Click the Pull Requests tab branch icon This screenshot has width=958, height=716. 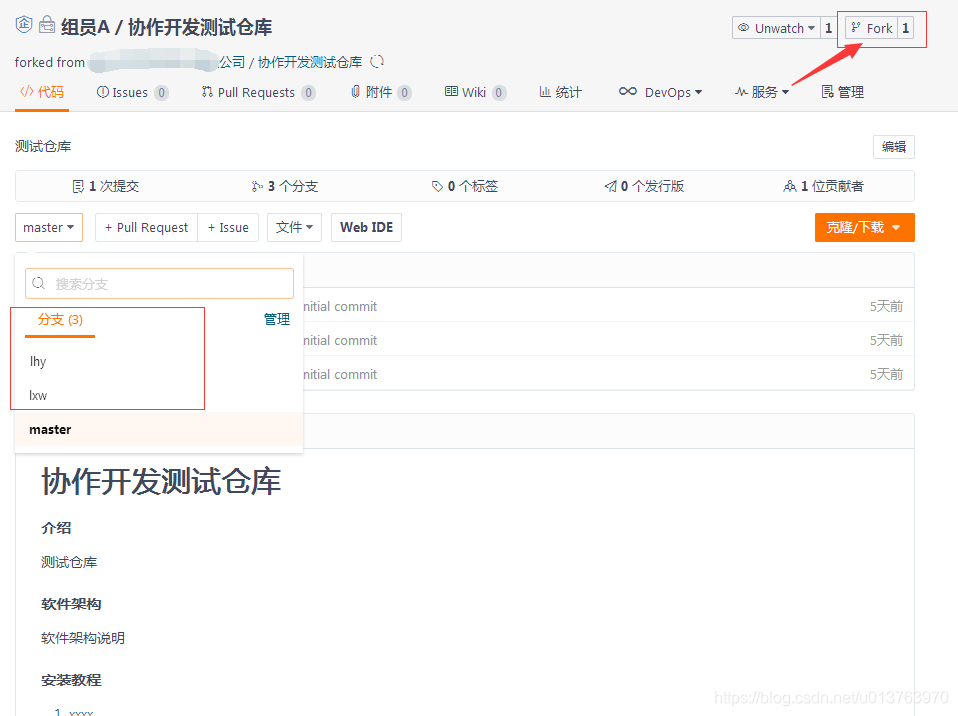207,92
